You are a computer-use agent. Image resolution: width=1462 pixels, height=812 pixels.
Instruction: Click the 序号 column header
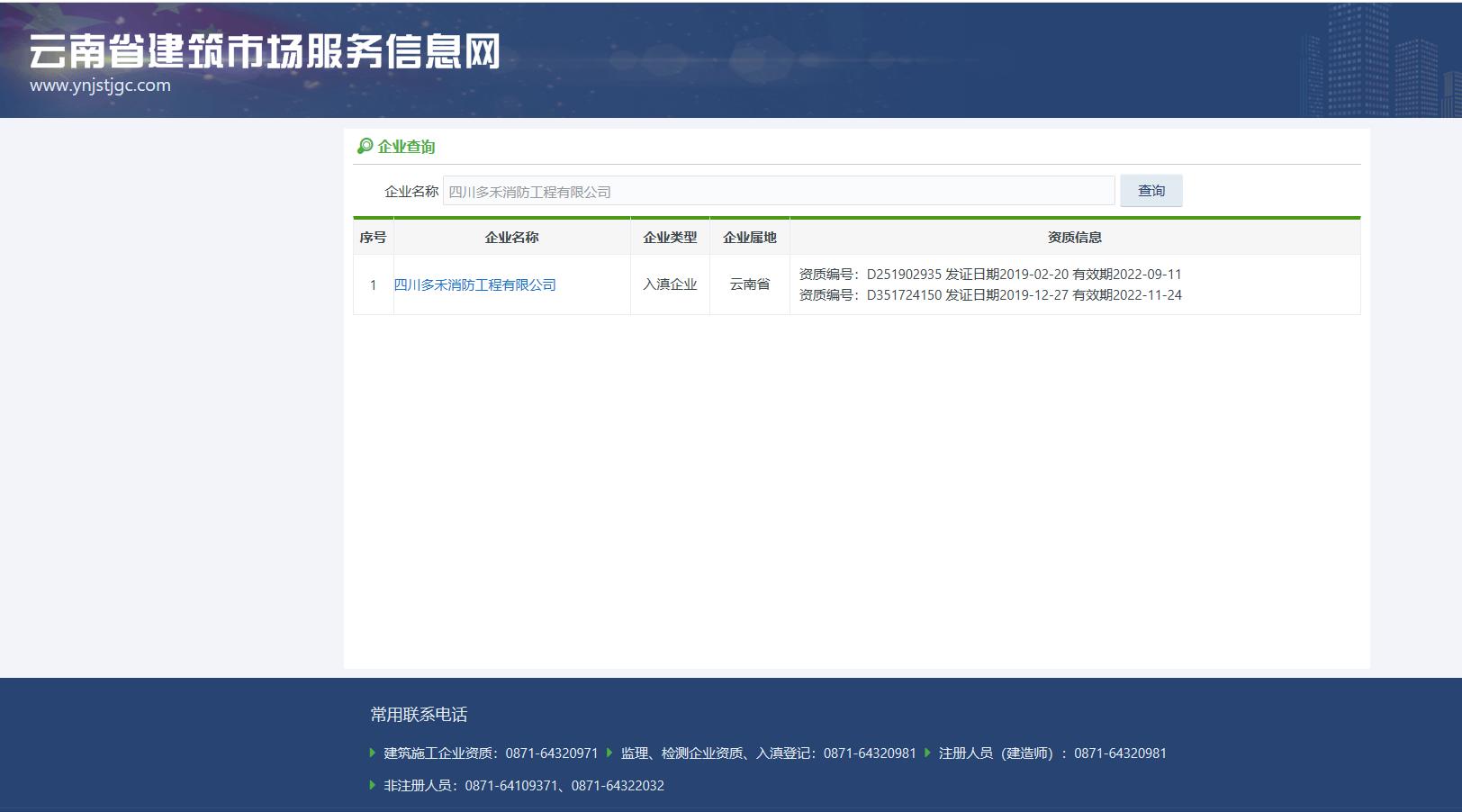click(373, 238)
